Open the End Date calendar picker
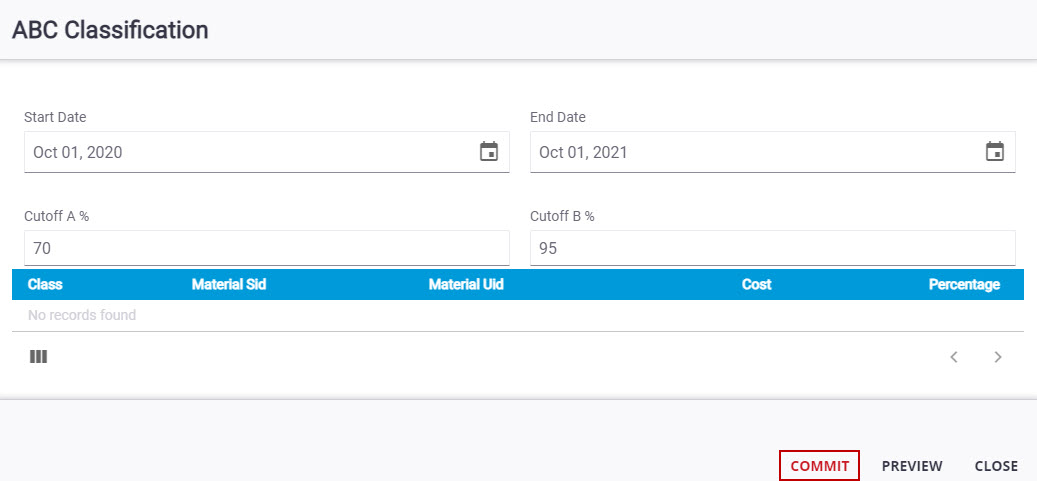Screen dimensions: 1037x481 (x=995, y=152)
